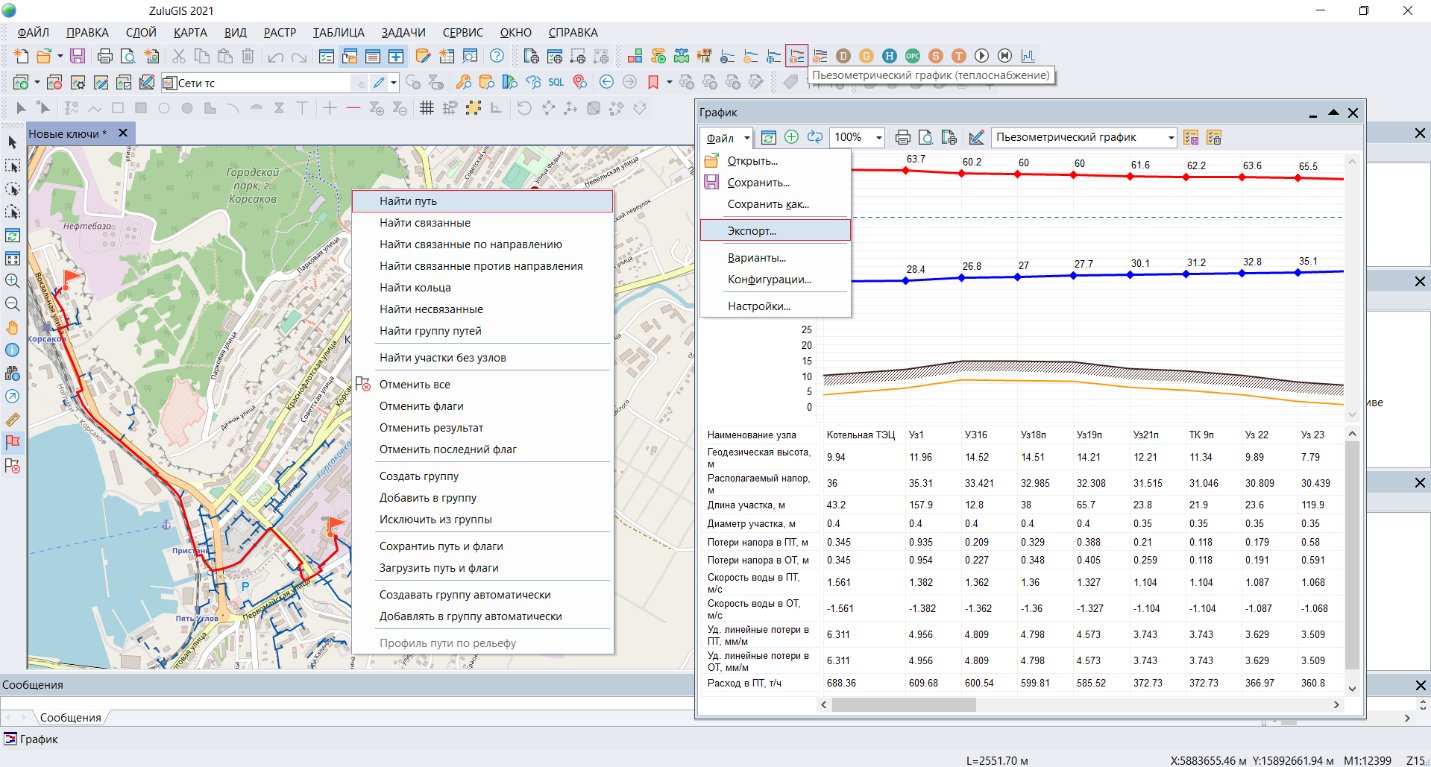Screen dimensions: 1431x767
Task: Select the pan hand tool
Action: tap(13, 327)
